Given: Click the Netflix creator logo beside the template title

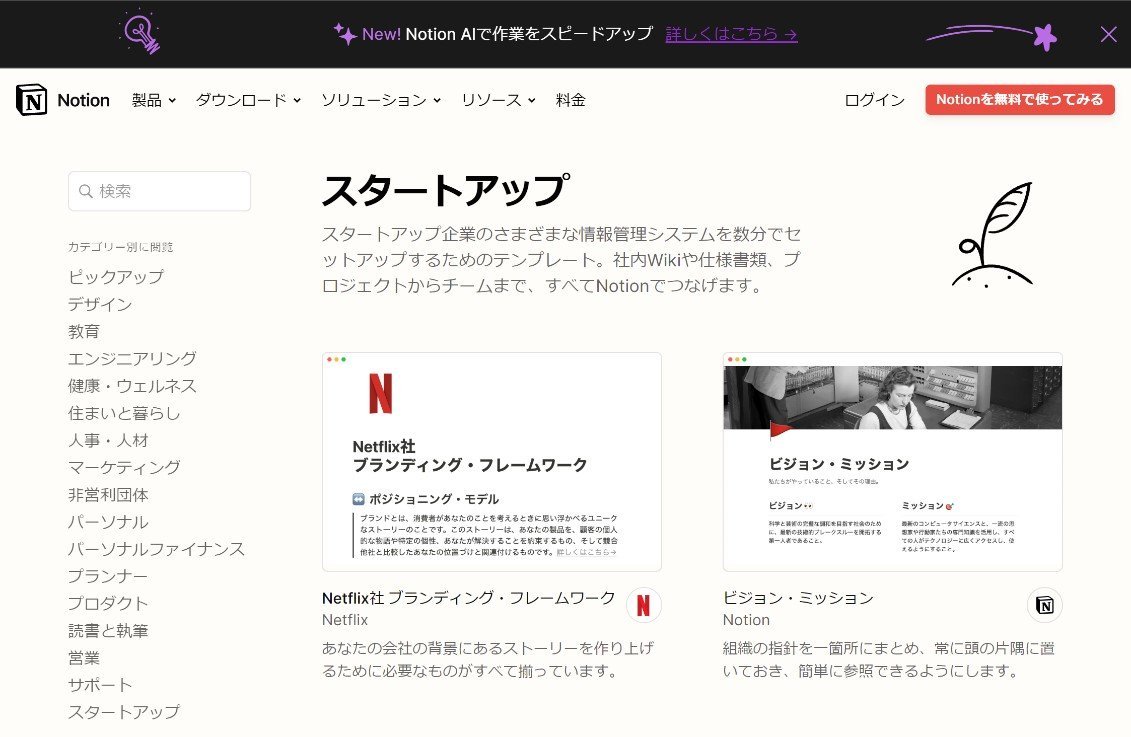Looking at the screenshot, I should [643, 605].
